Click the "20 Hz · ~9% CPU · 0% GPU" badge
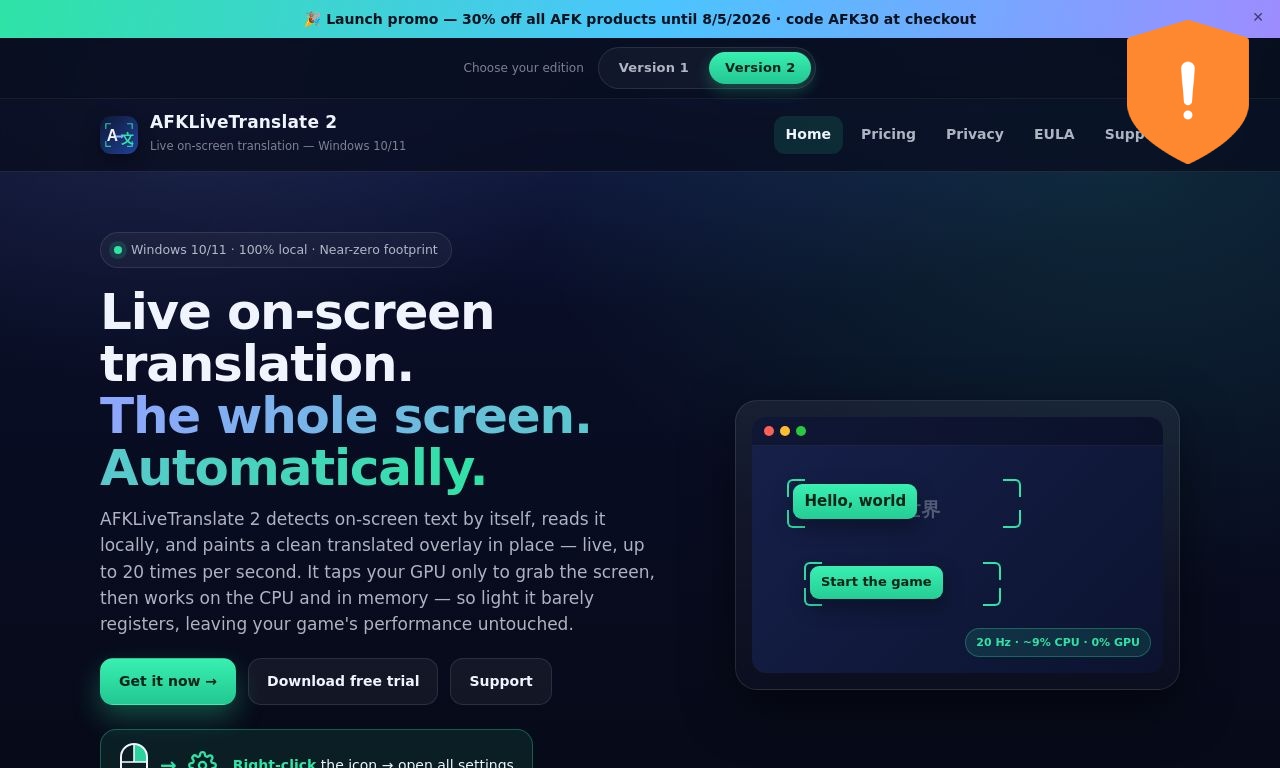The height and width of the screenshot is (768, 1280). click(1058, 642)
